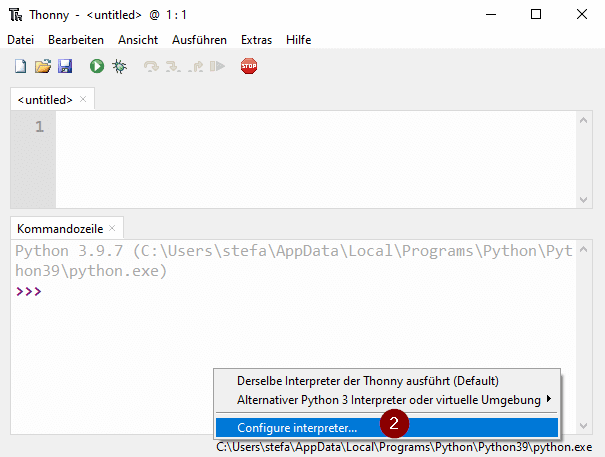The width and height of the screenshot is (605, 457).
Task: Run the current script with the green play icon
Action: point(97,67)
